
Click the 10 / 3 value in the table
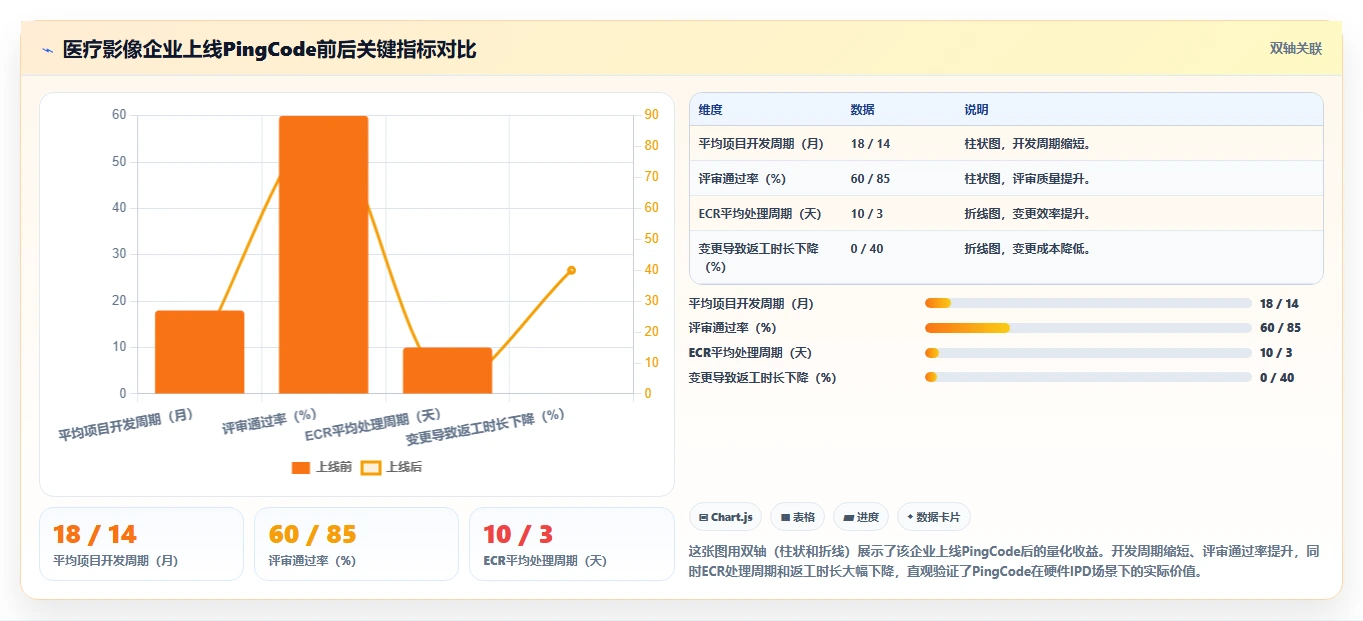tap(867, 214)
